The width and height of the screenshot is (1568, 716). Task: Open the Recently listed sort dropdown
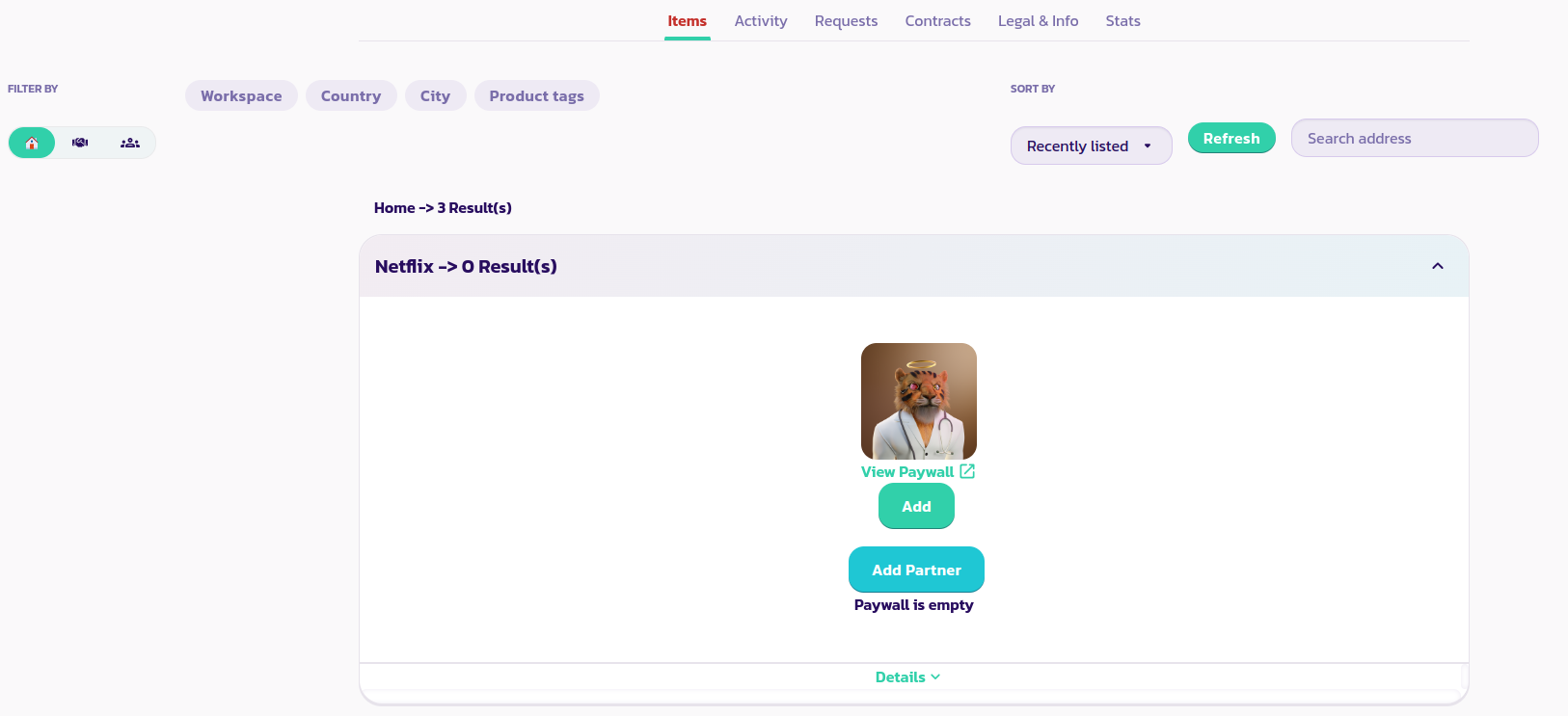pyautogui.click(x=1090, y=146)
